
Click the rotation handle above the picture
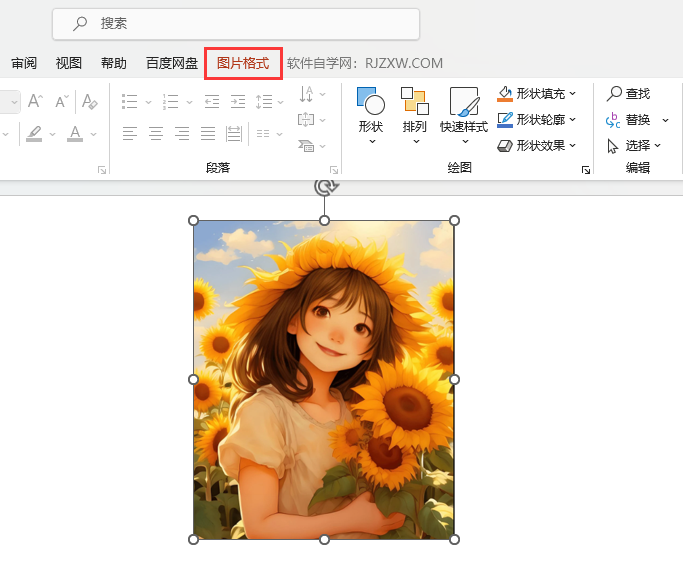(326, 186)
